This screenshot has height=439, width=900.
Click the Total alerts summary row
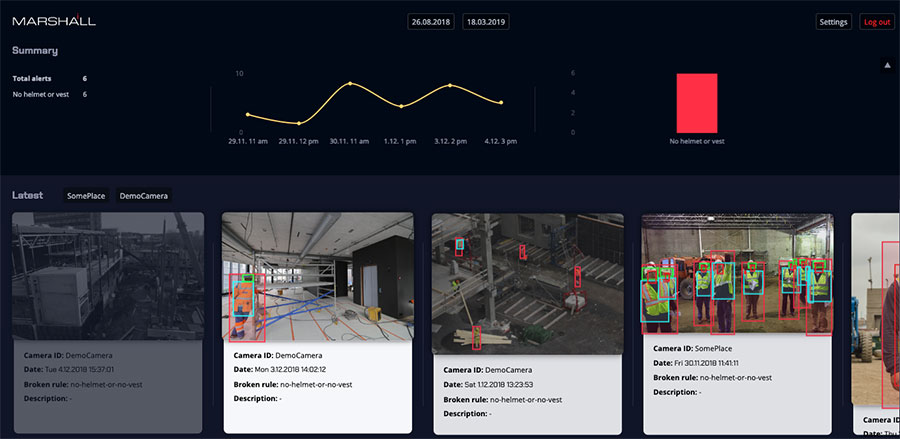pos(50,79)
